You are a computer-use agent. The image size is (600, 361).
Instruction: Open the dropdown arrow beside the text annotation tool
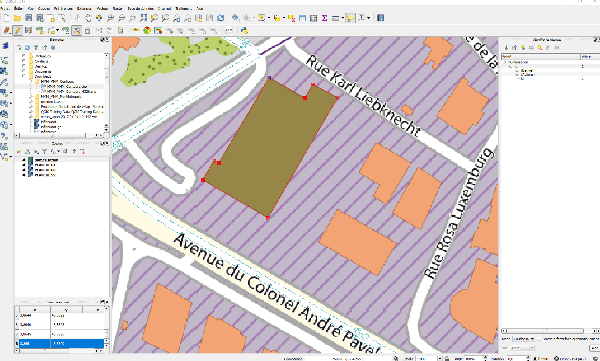click(368, 18)
